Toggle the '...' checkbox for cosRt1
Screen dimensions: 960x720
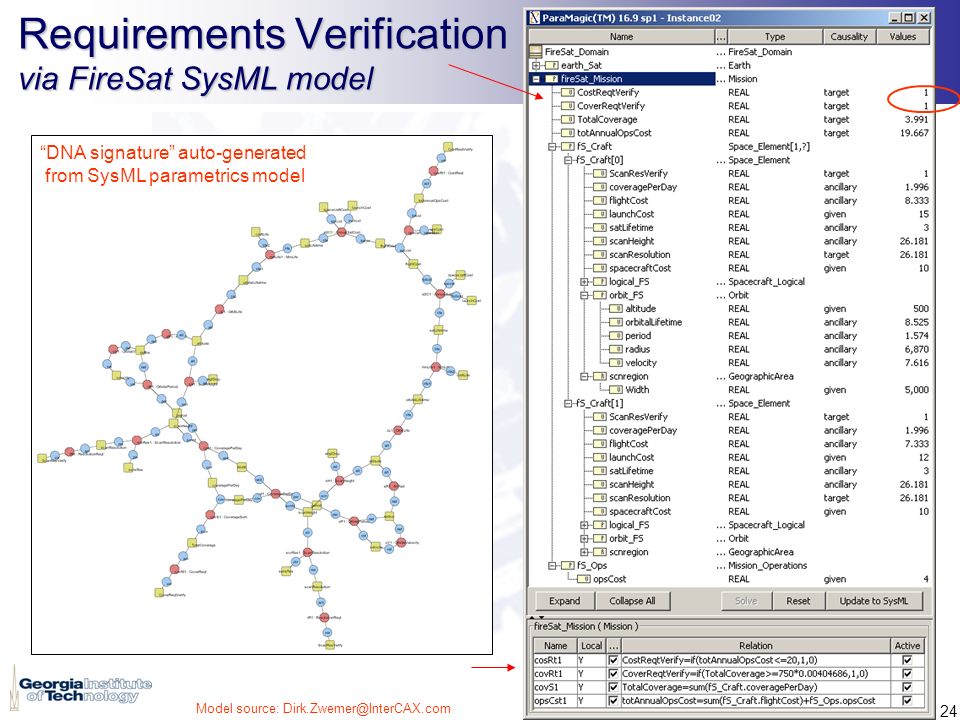point(613,660)
